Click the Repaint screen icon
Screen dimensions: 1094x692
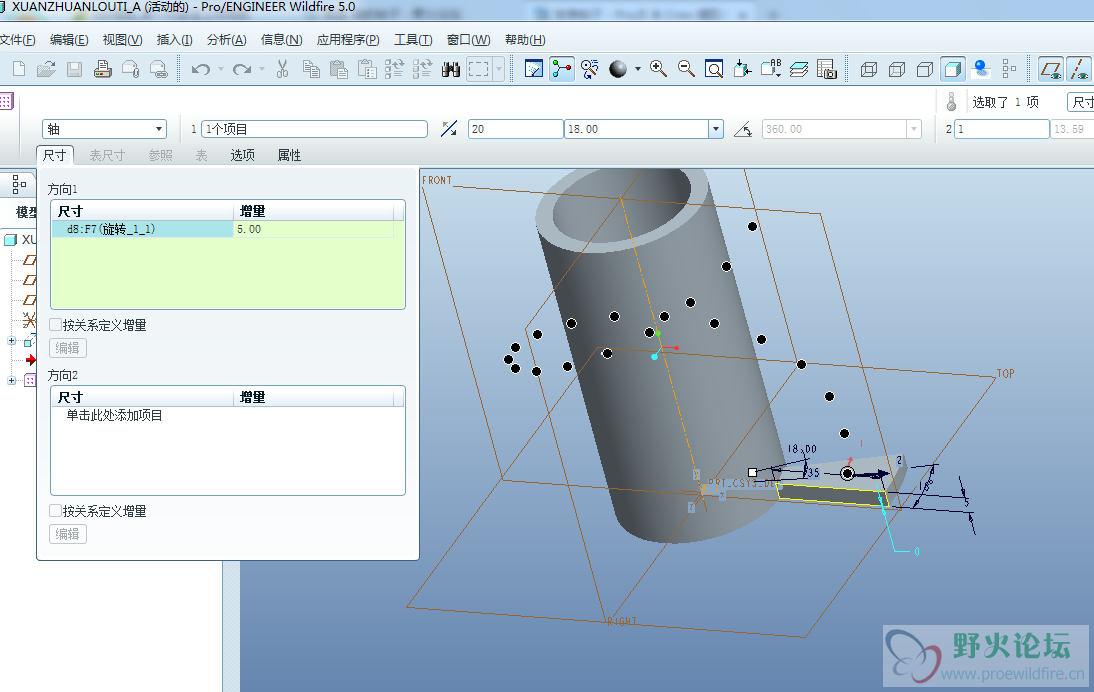pyautogui.click(x=534, y=69)
